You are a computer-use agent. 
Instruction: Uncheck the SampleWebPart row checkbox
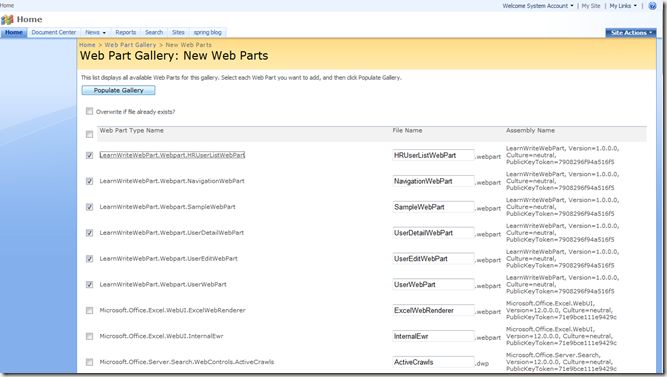click(89, 207)
